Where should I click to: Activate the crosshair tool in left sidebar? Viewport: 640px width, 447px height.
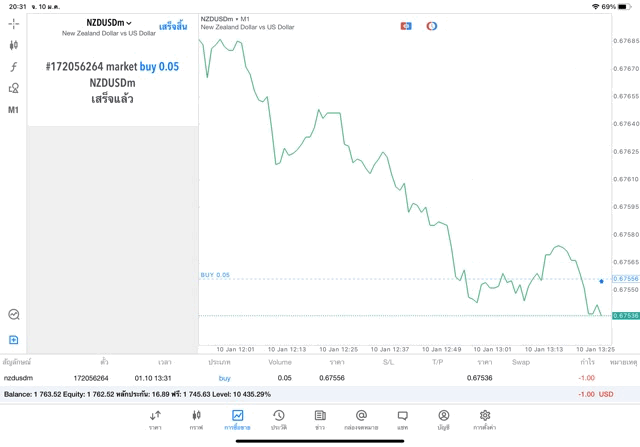coord(13,24)
